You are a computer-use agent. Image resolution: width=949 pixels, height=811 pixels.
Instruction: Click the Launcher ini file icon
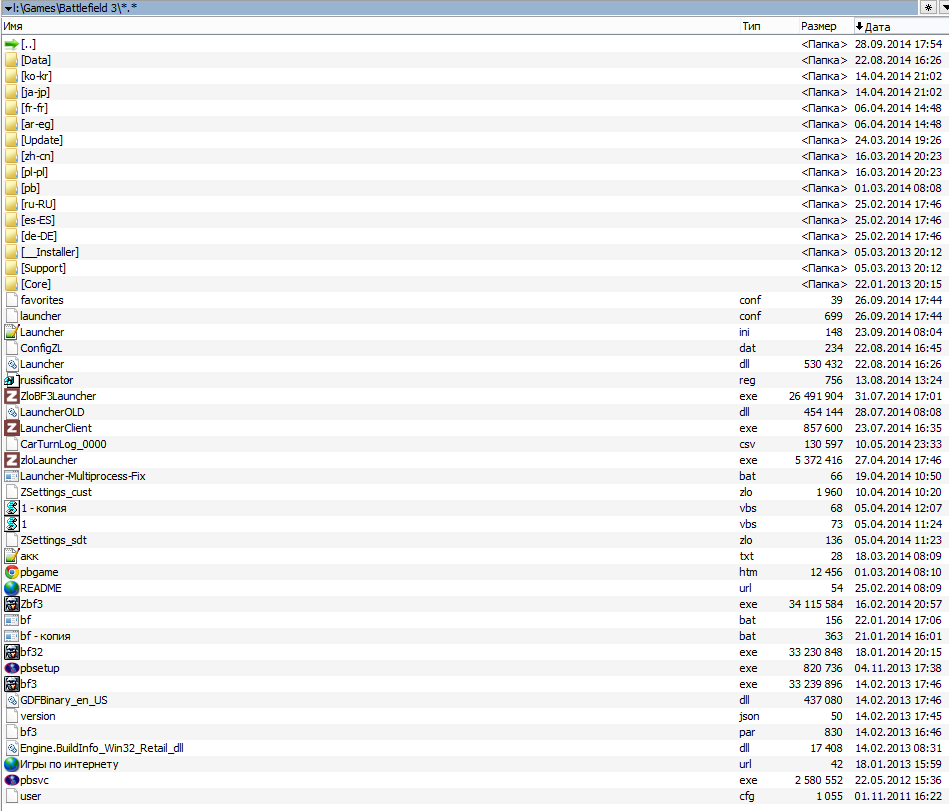[x=11, y=332]
